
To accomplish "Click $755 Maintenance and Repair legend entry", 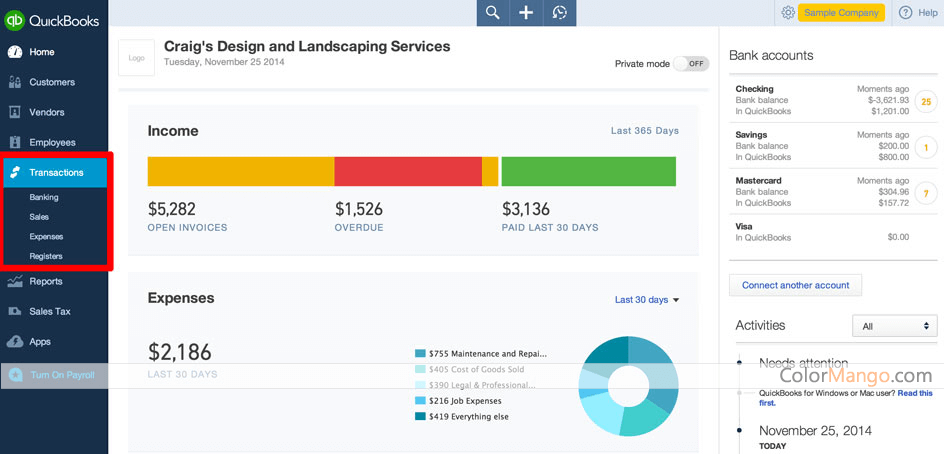I will (481, 353).
